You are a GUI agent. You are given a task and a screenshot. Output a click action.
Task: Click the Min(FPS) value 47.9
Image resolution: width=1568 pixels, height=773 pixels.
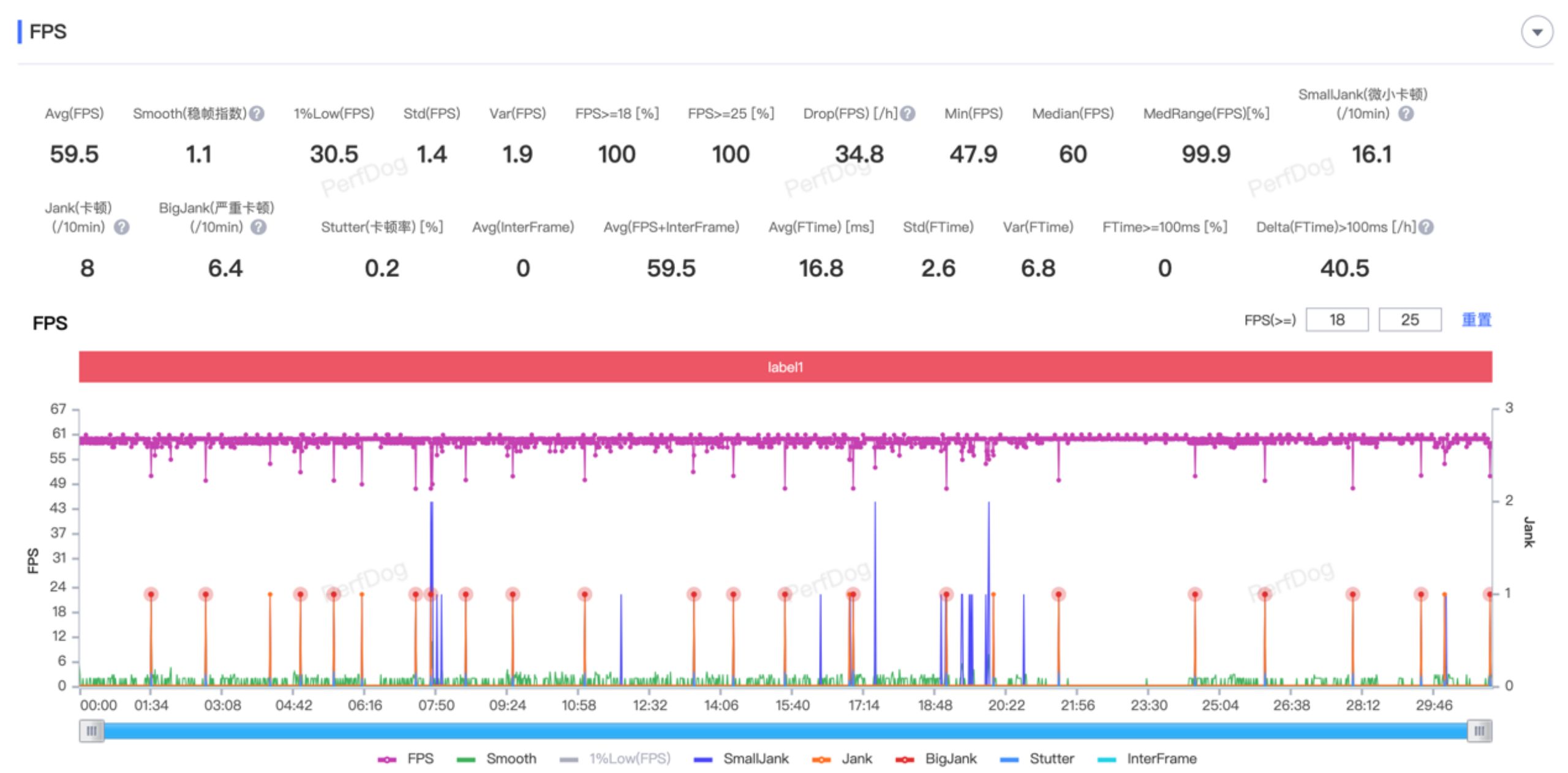[973, 154]
